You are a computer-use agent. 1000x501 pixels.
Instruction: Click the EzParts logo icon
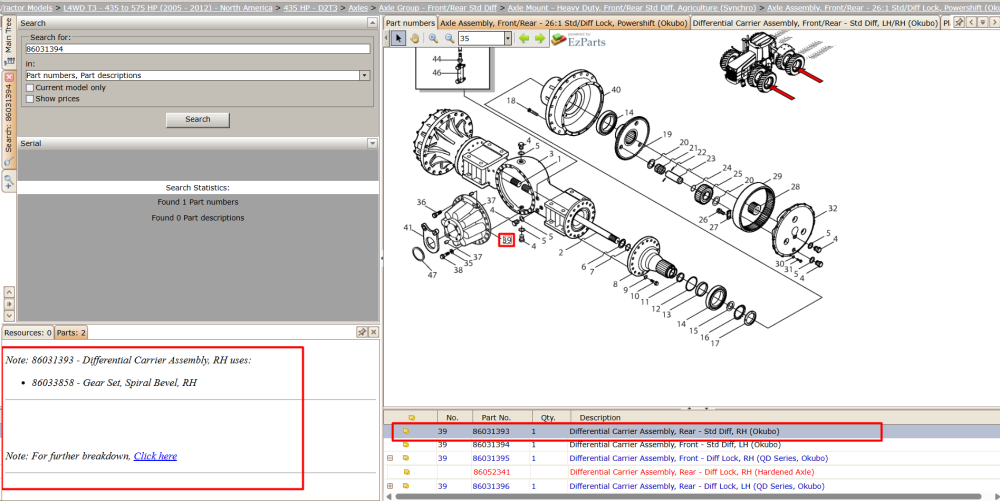click(x=559, y=40)
